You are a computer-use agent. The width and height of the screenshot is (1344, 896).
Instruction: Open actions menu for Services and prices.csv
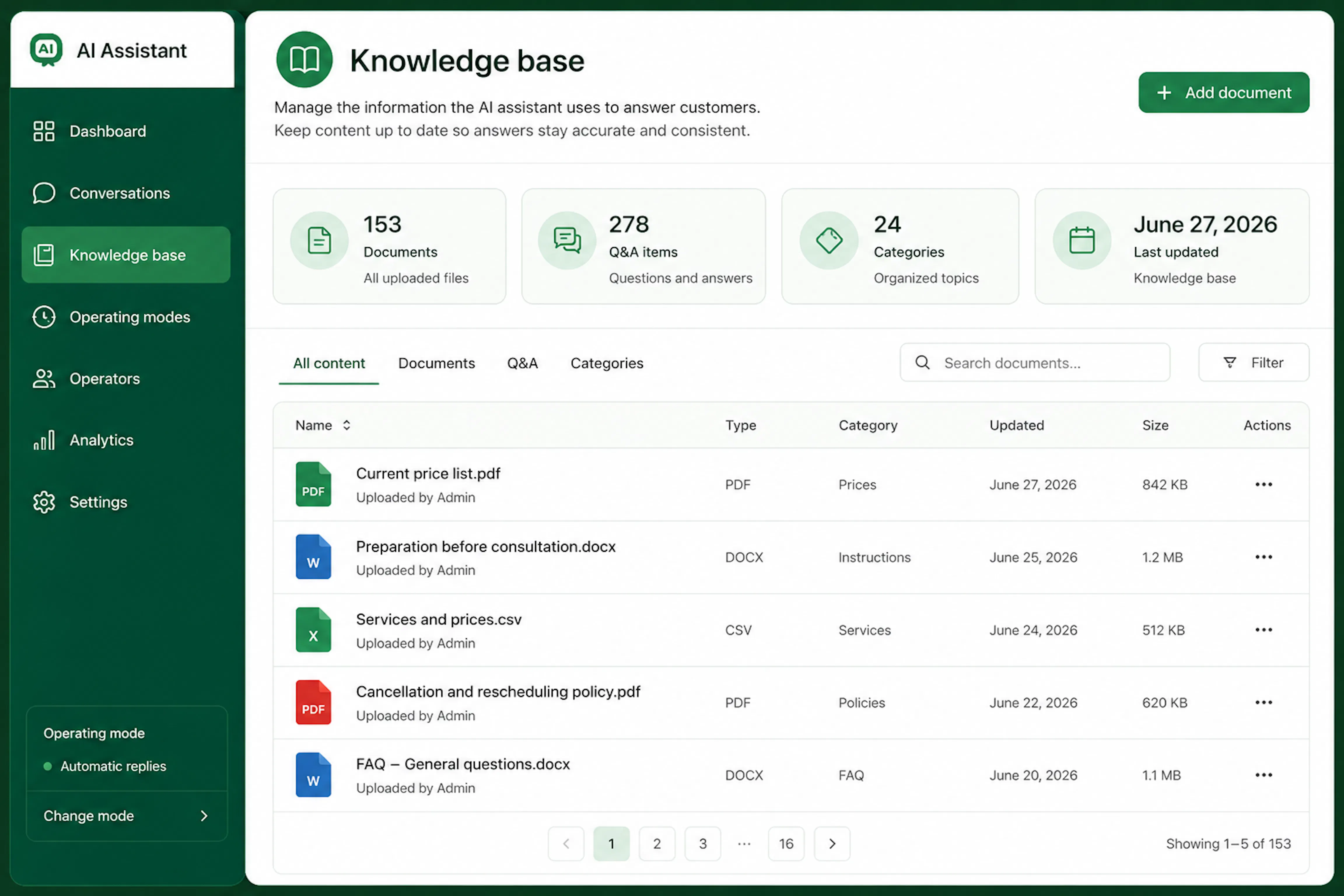click(1263, 630)
